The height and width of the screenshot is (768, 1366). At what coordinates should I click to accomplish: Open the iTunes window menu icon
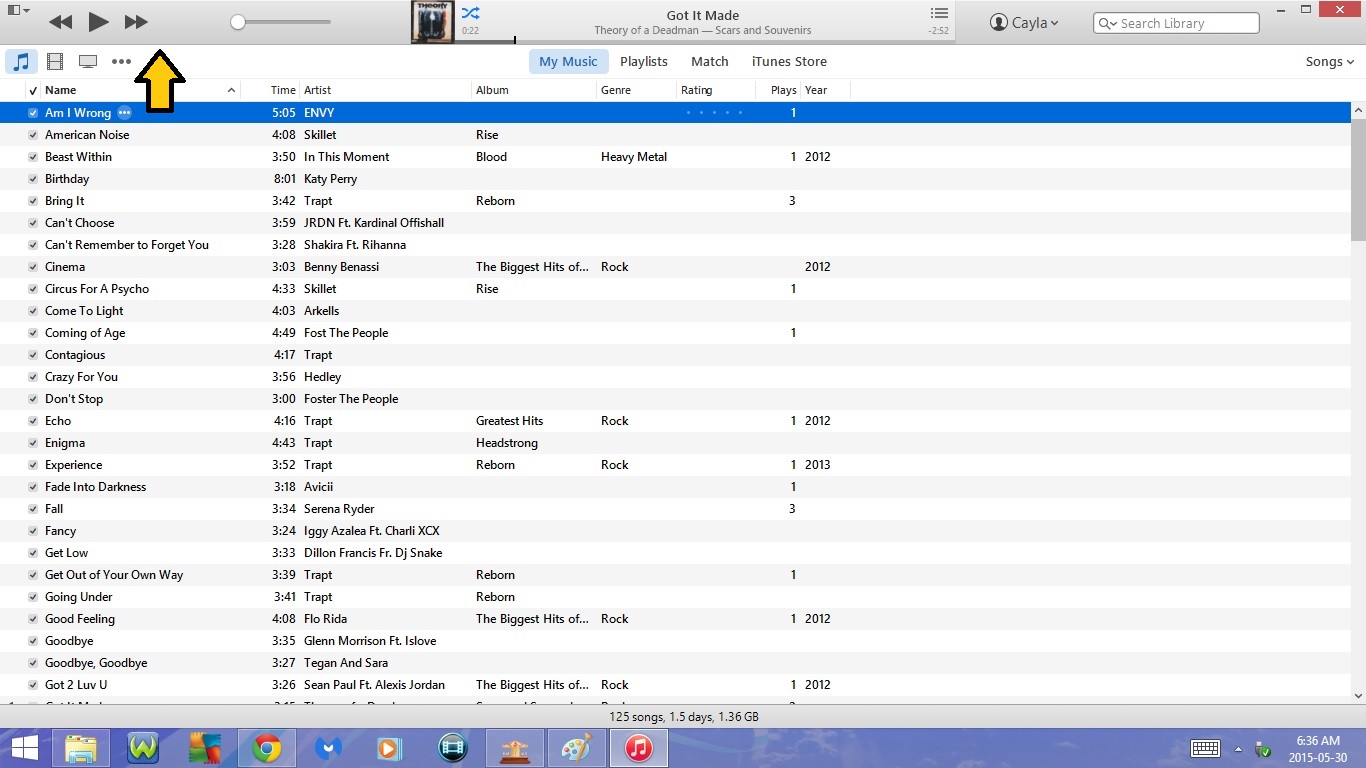click(x=18, y=11)
